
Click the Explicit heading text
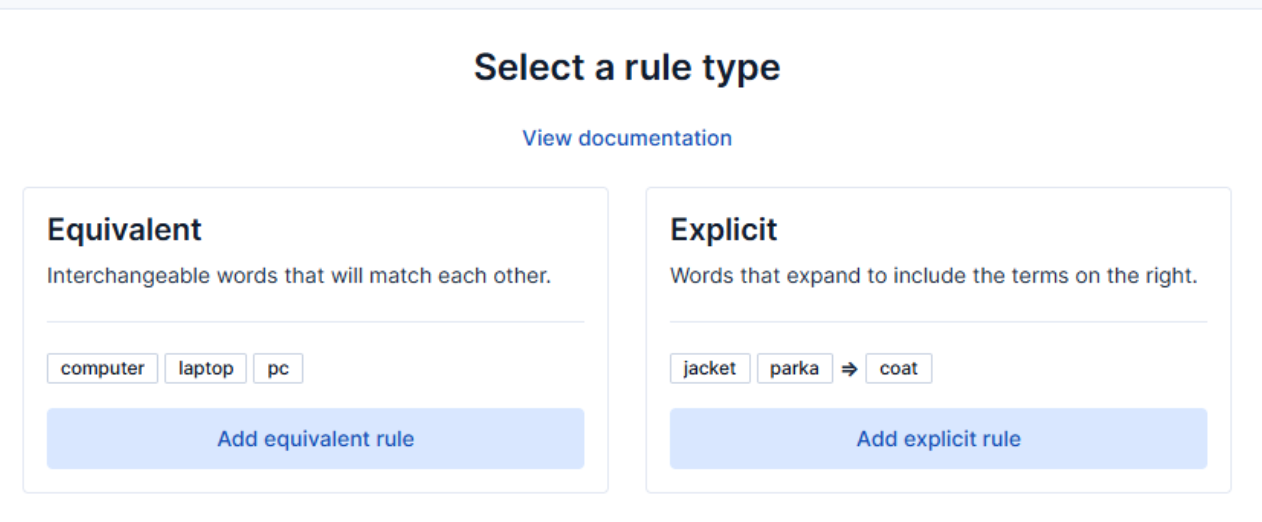click(723, 230)
